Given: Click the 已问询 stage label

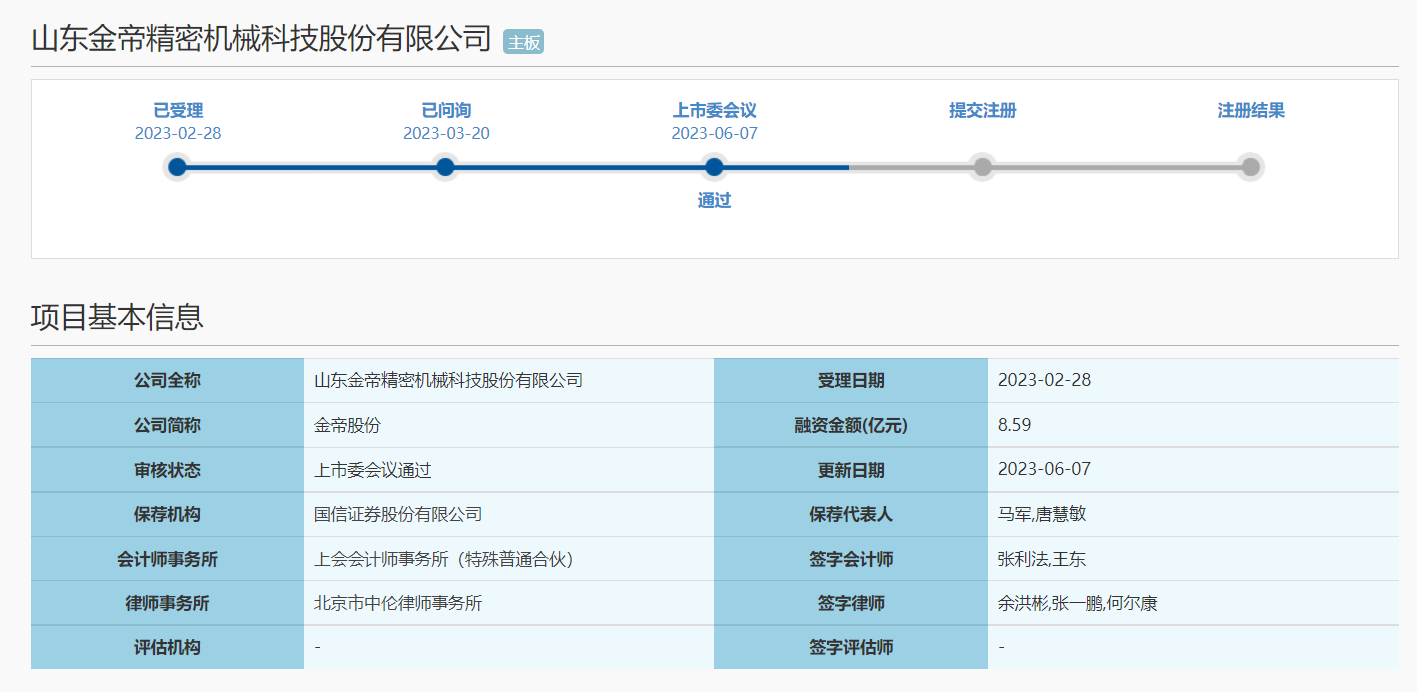Looking at the screenshot, I should click(x=446, y=110).
